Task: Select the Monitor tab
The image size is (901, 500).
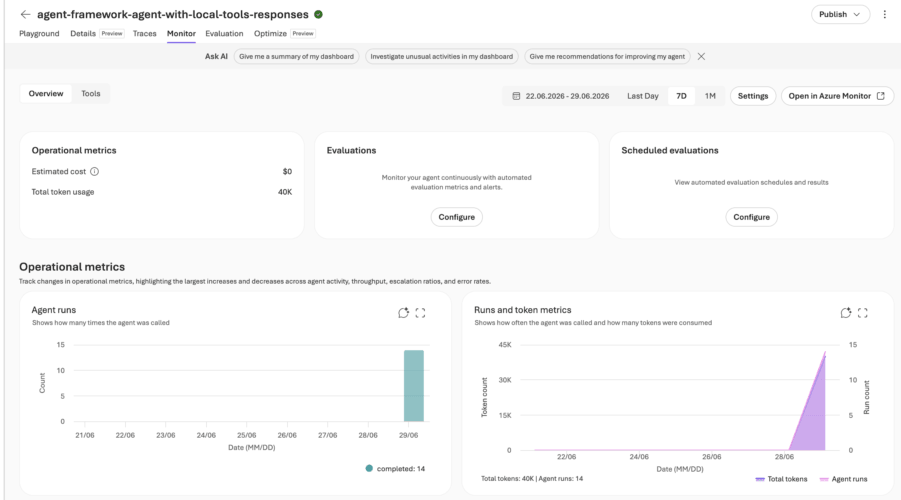Action: [181, 33]
